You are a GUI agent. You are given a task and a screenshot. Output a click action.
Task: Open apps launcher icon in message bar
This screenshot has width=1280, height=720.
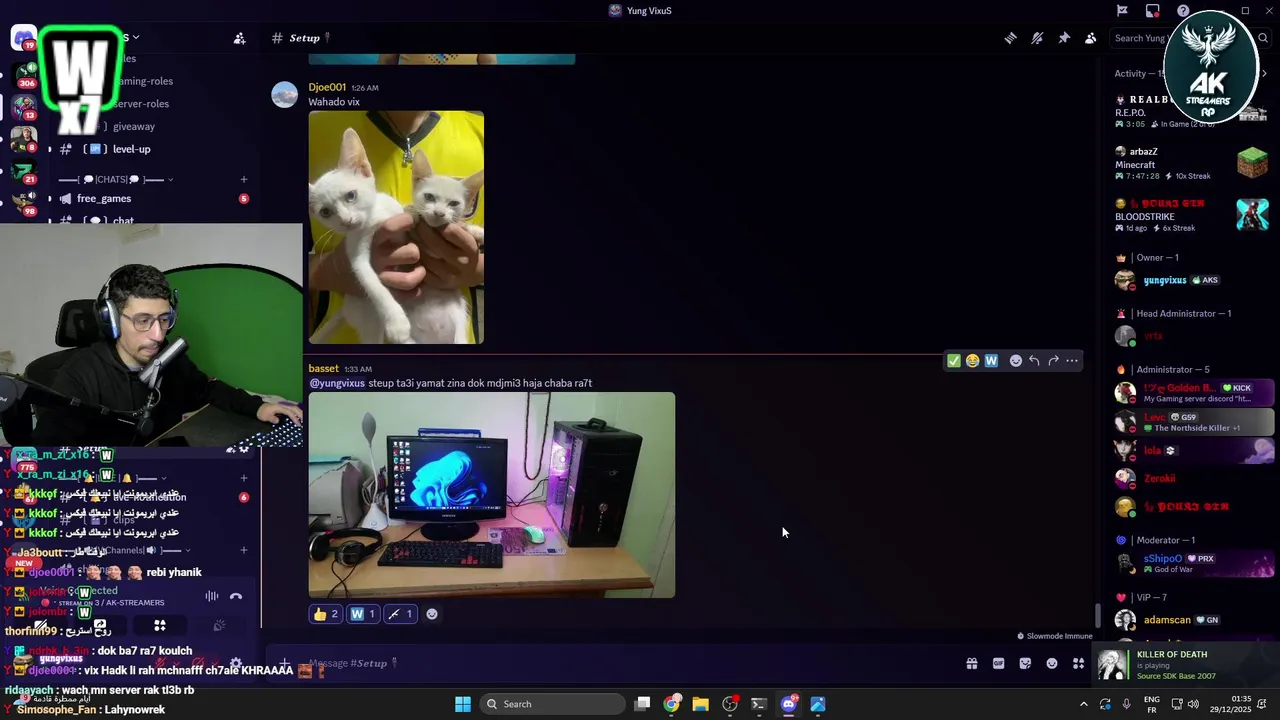point(1078,663)
